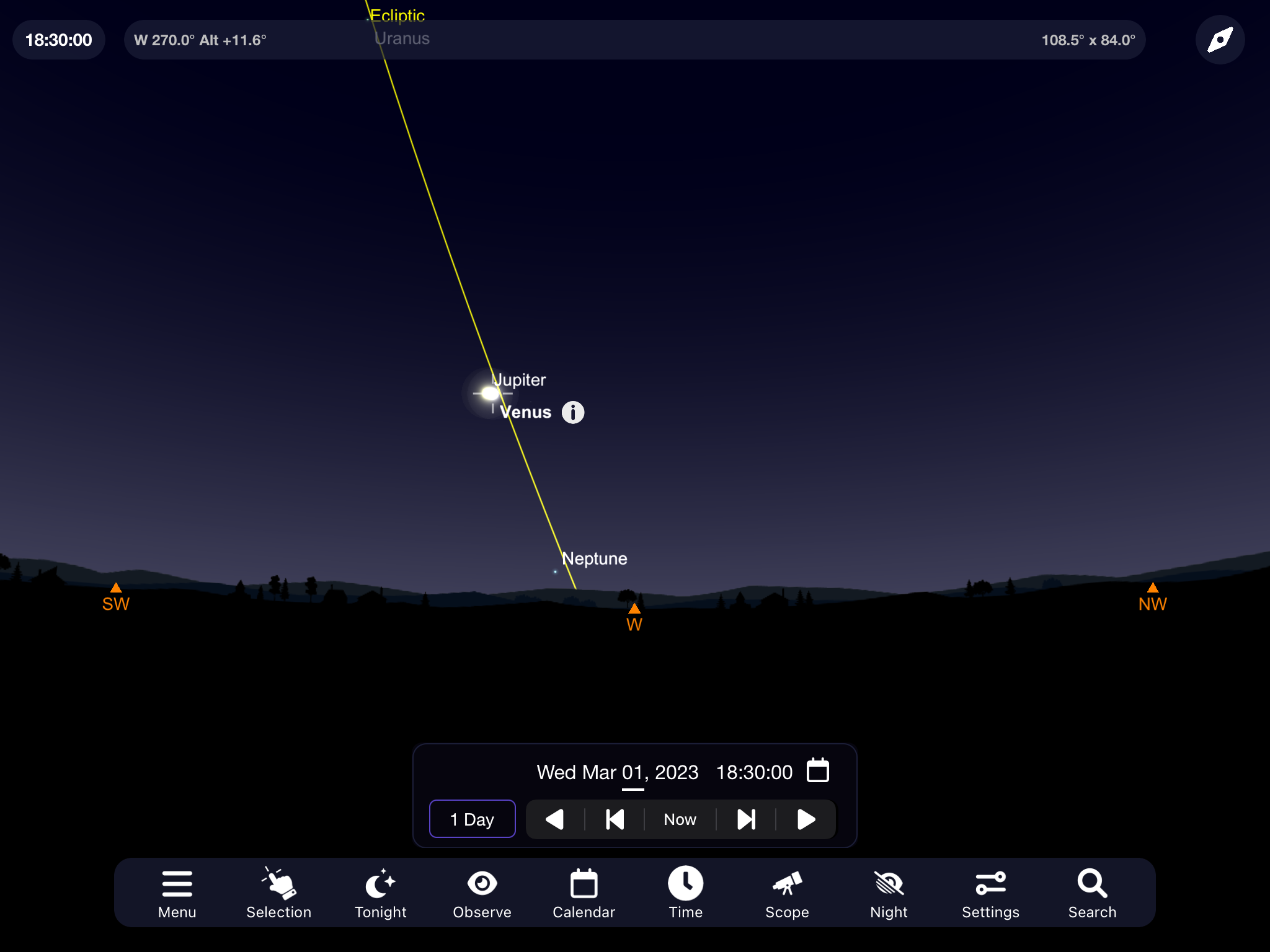
Task: Open Venus info button
Action: pyautogui.click(x=573, y=412)
